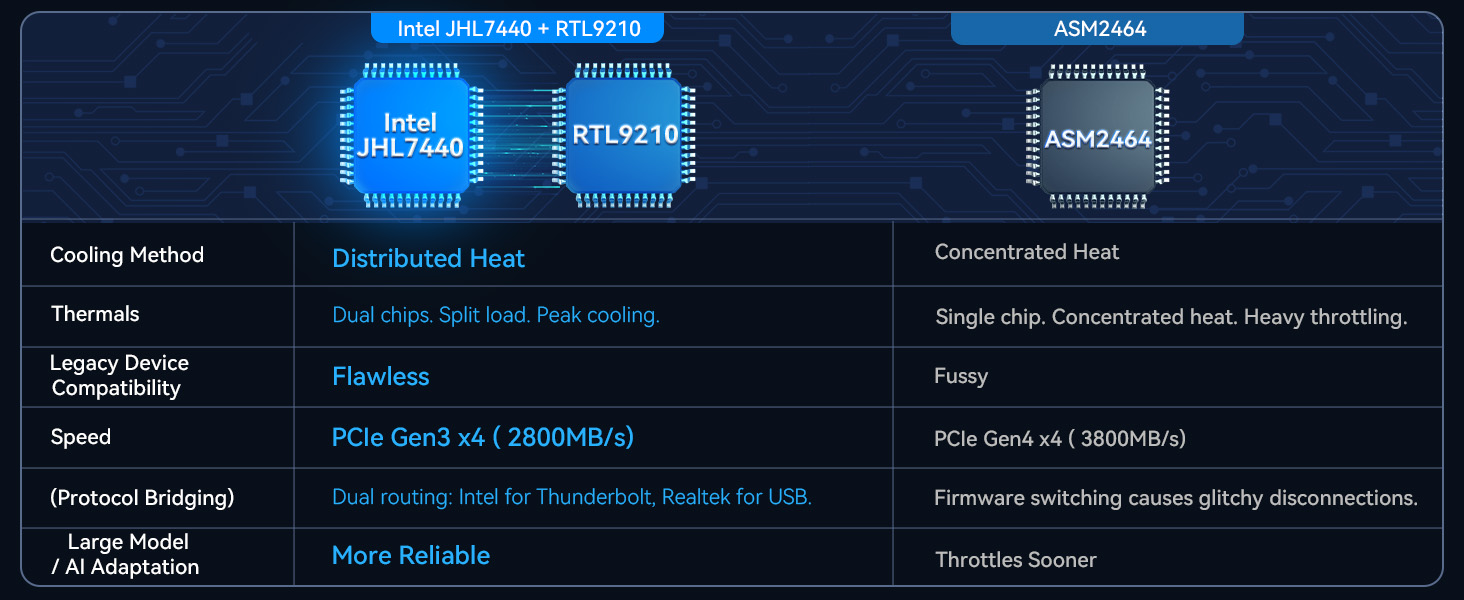Click Dual chips. Split load. Peak cooling.
This screenshot has height=600, width=1464.
pyautogui.click(x=495, y=315)
